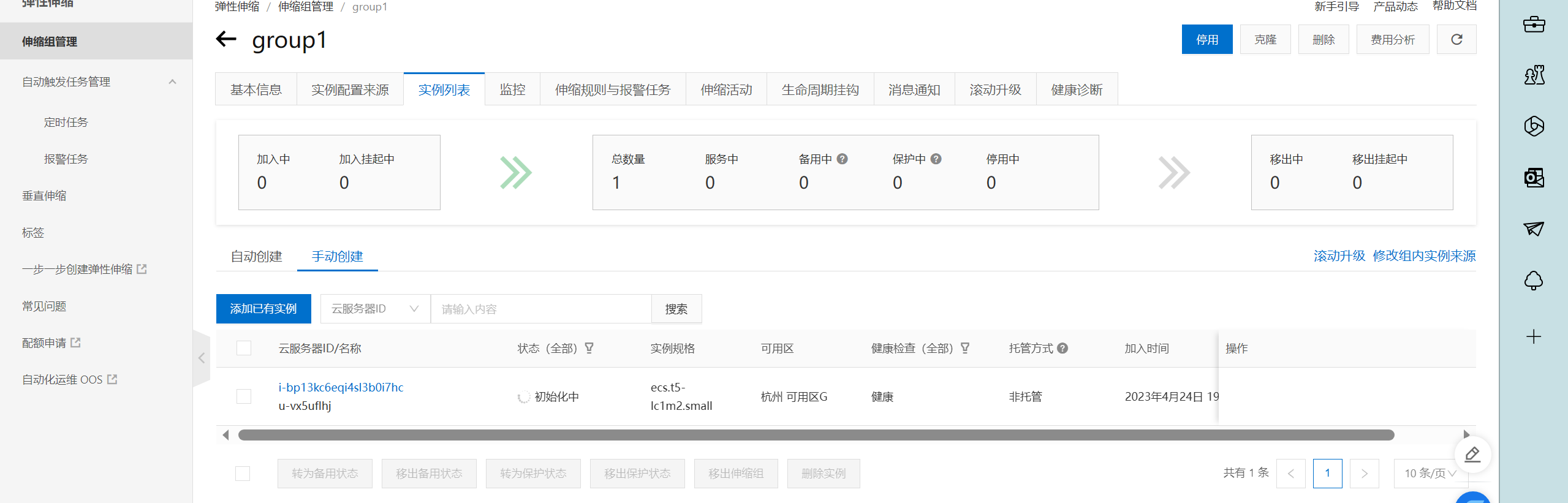Collapse the left navigation panel handle

point(202,358)
